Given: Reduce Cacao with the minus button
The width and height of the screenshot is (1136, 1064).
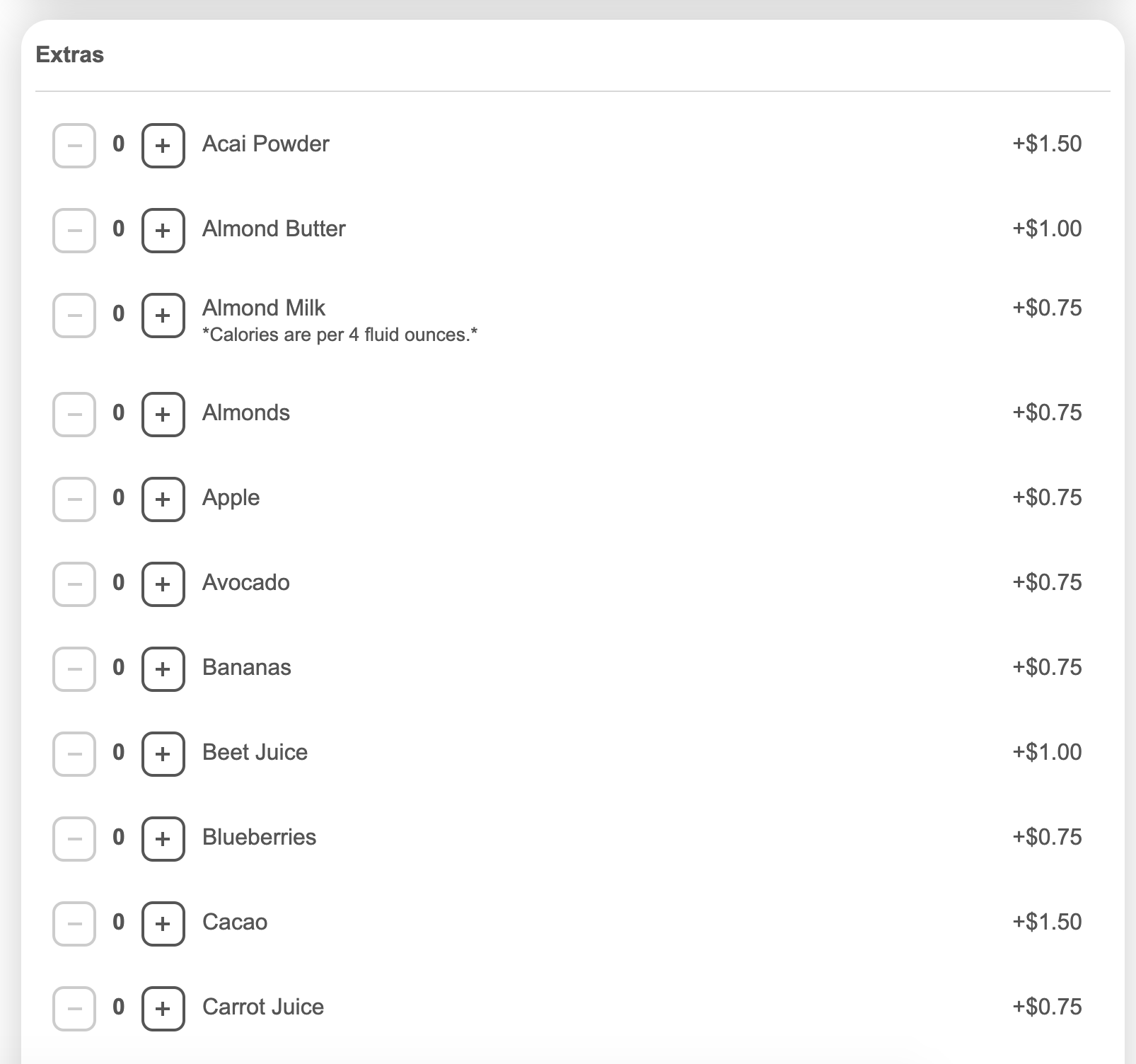Looking at the screenshot, I should coord(74,924).
